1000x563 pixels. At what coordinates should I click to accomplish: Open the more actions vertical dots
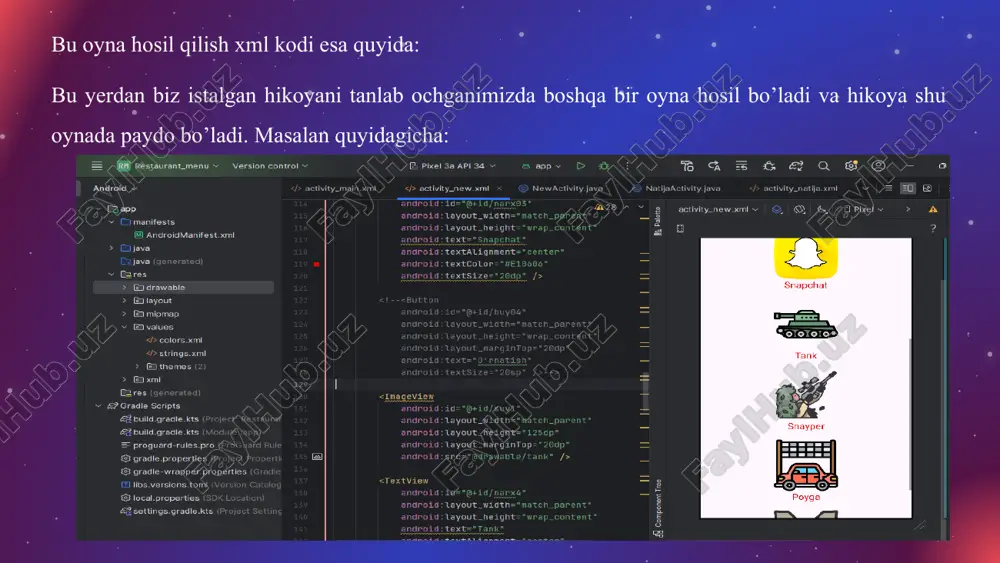click(x=627, y=166)
